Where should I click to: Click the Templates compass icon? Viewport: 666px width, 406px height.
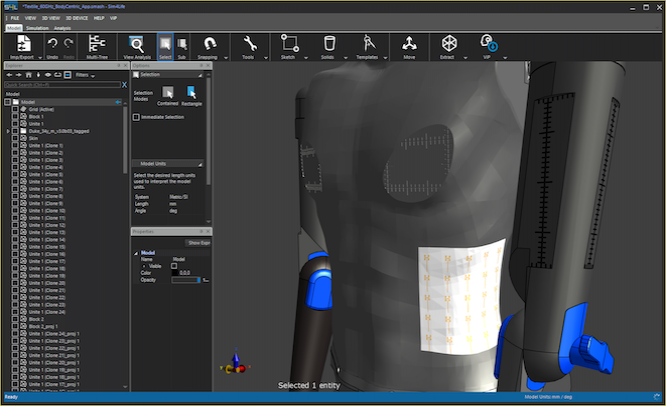[369, 44]
